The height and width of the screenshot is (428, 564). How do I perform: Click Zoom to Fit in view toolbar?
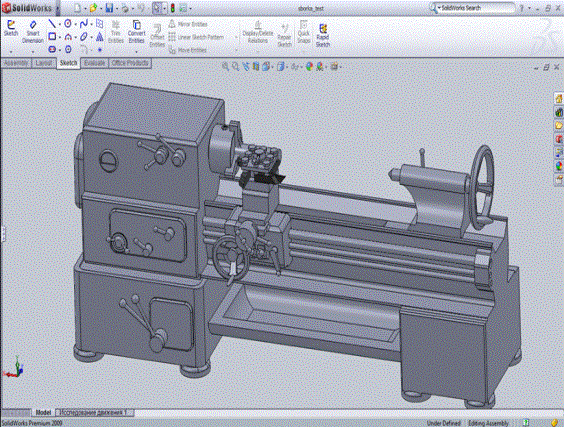pos(225,66)
